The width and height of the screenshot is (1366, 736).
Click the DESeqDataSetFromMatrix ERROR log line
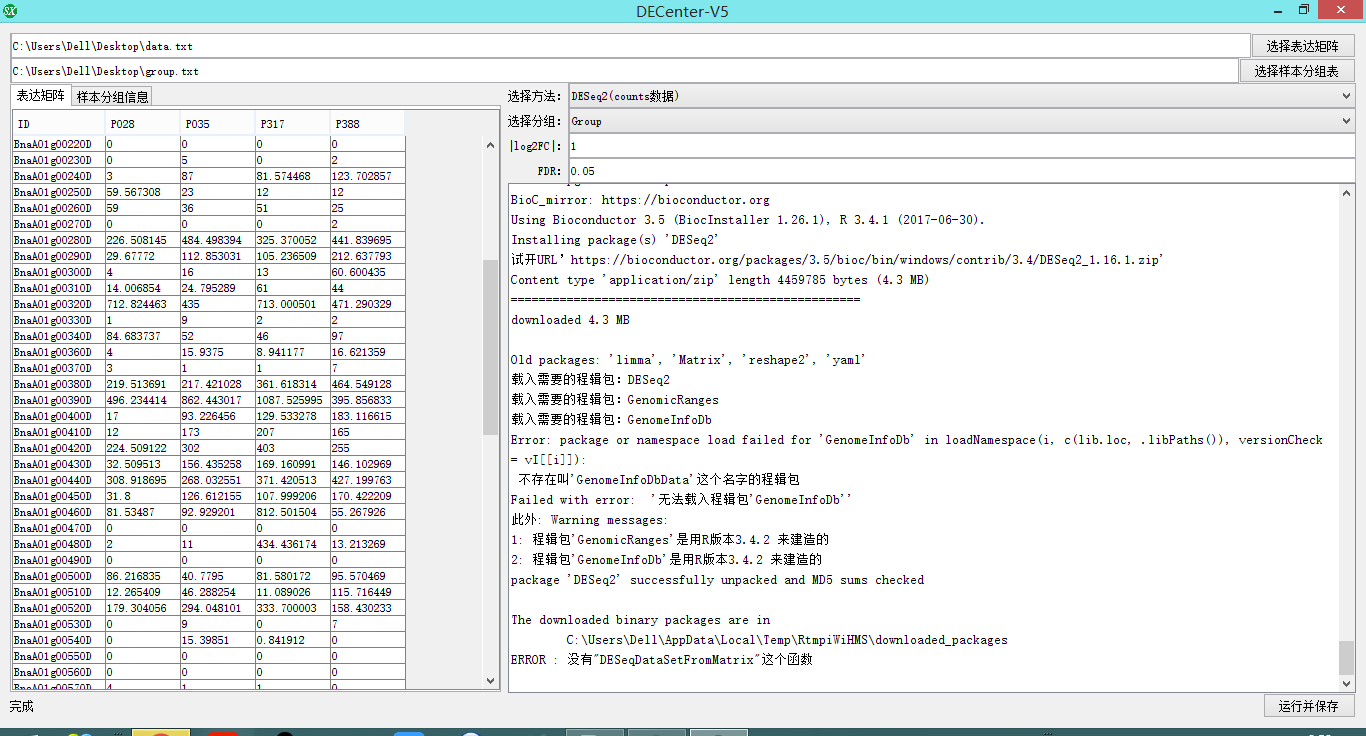click(x=661, y=660)
